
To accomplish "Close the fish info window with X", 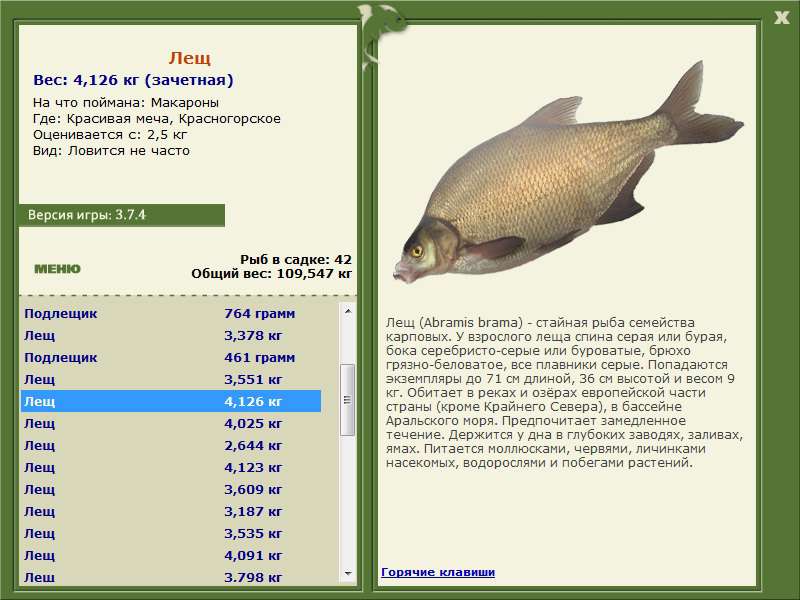I will pyautogui.click(x=781, y=18).
